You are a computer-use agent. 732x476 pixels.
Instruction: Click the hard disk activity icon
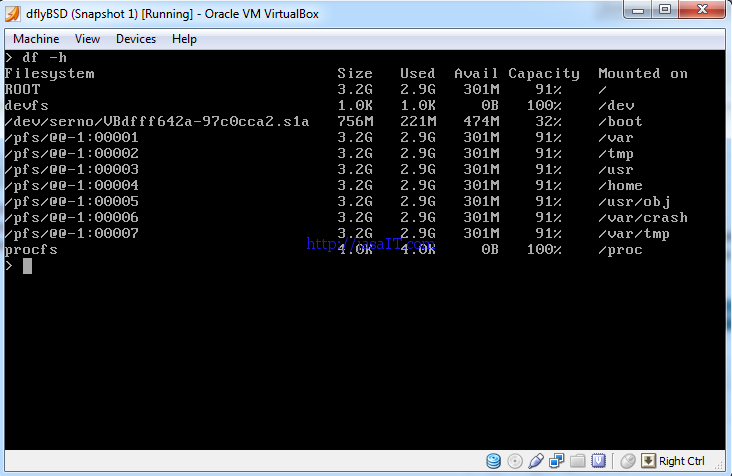pyautogui.click(x=493, y=461)
